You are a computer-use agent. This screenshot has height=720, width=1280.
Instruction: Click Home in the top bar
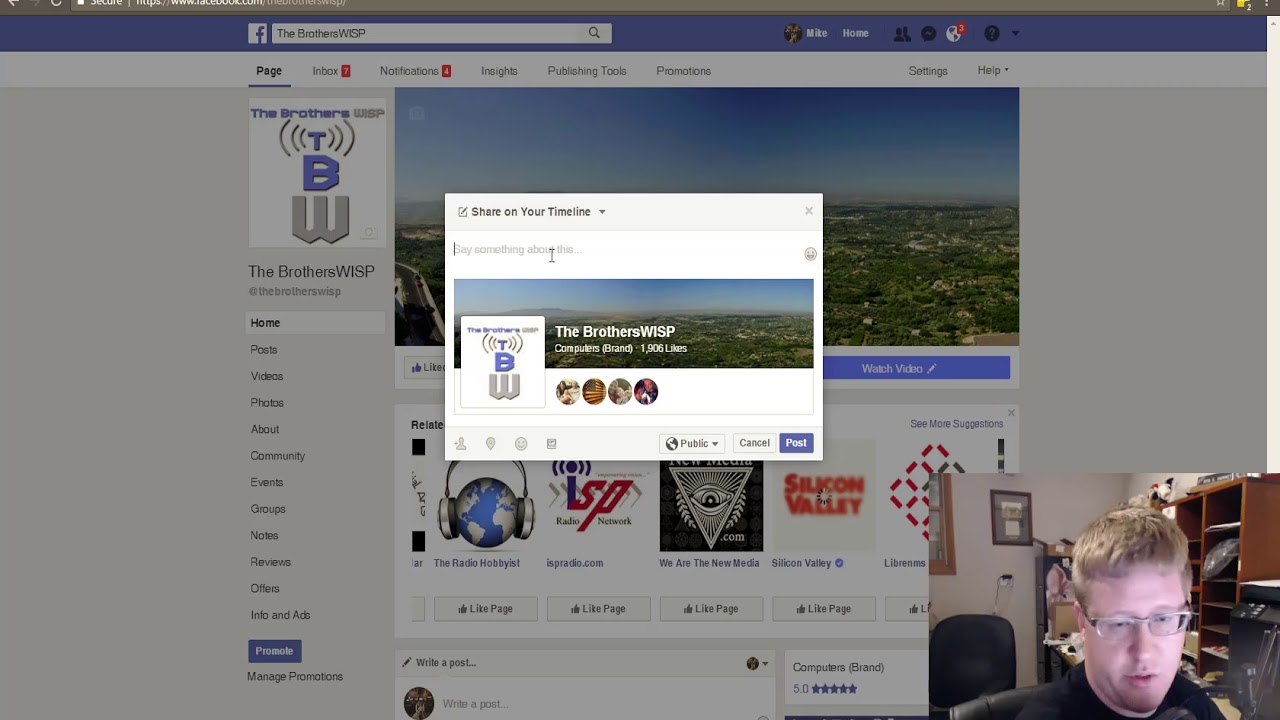[855, 33]
